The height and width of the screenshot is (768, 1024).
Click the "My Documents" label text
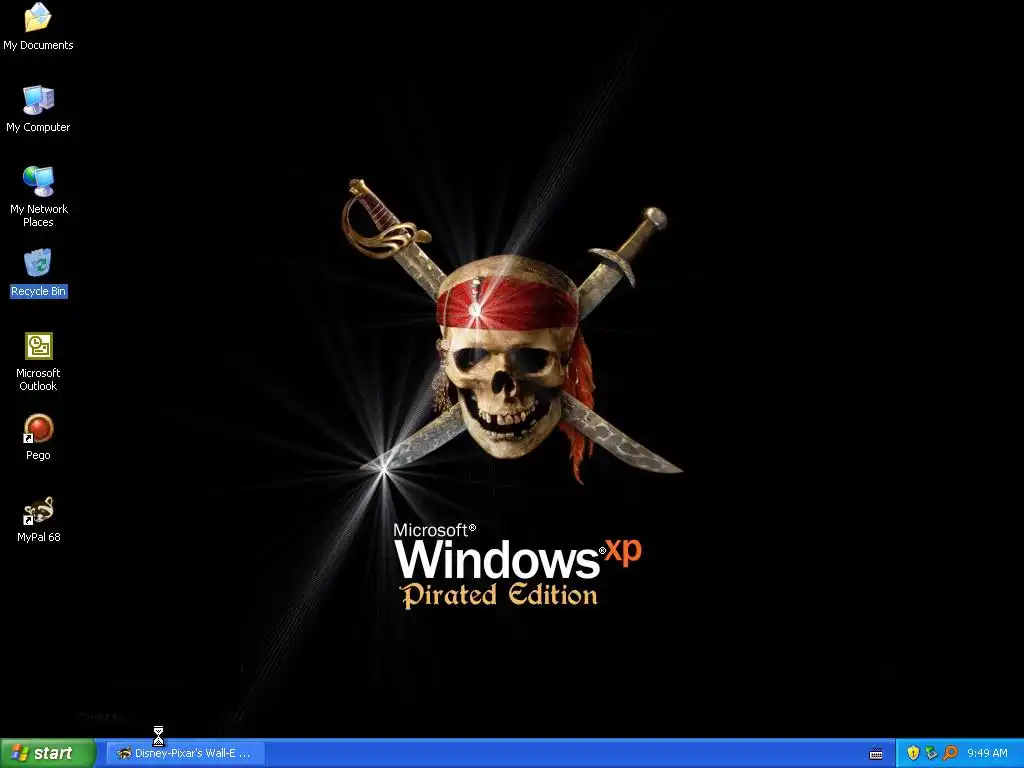point(38,45)
